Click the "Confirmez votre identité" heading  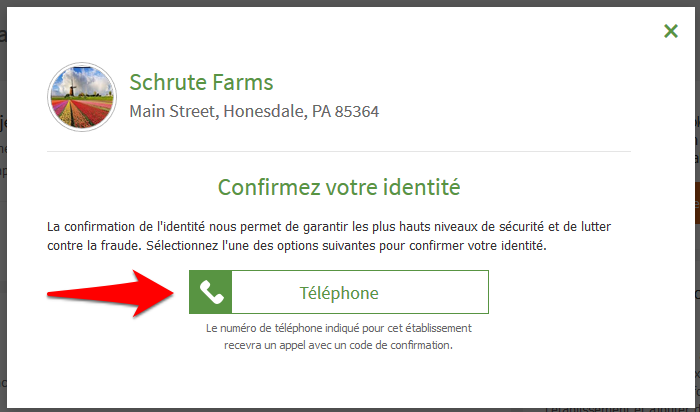coord(339,186)
